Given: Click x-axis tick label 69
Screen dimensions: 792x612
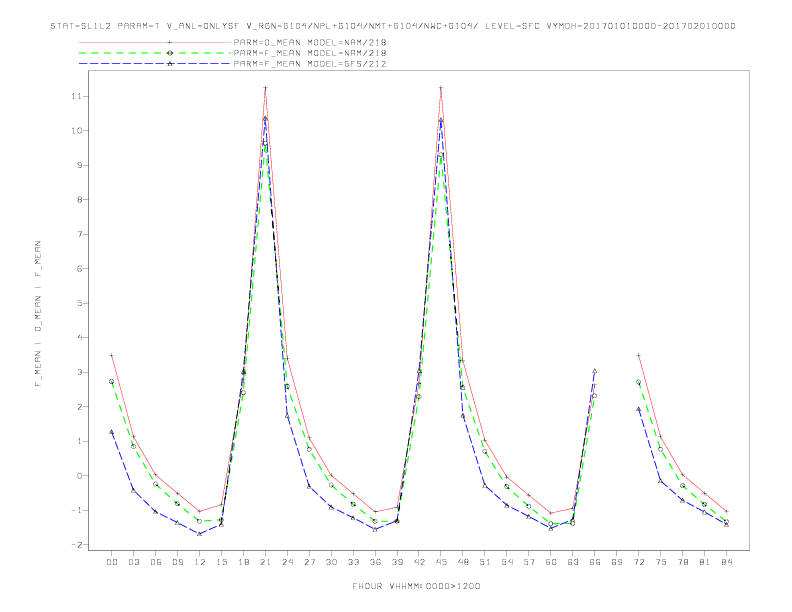Looking at the screenshot, I should (x=617, y=562).
